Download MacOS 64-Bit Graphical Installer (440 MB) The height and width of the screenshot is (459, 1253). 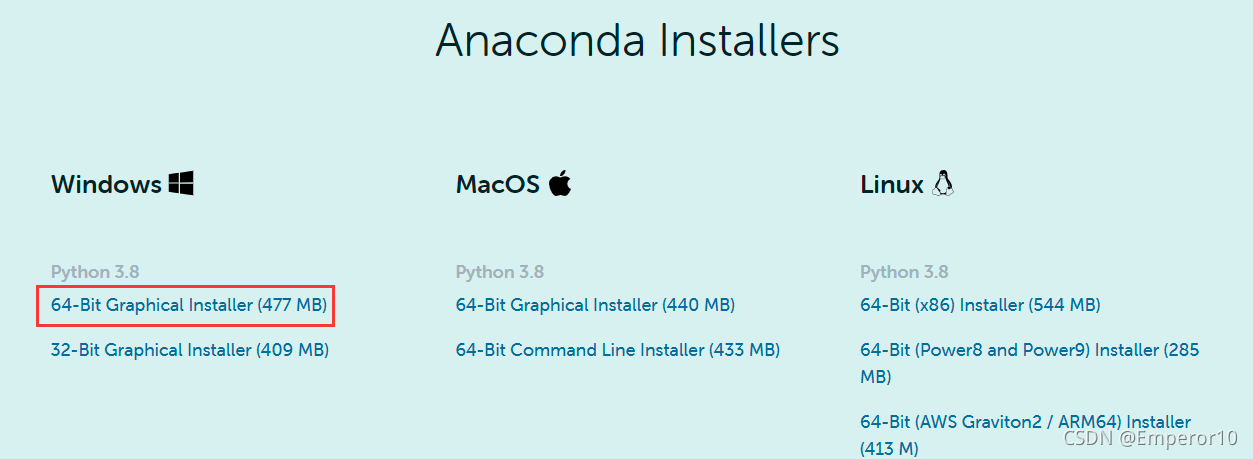[x=595, y=305]
